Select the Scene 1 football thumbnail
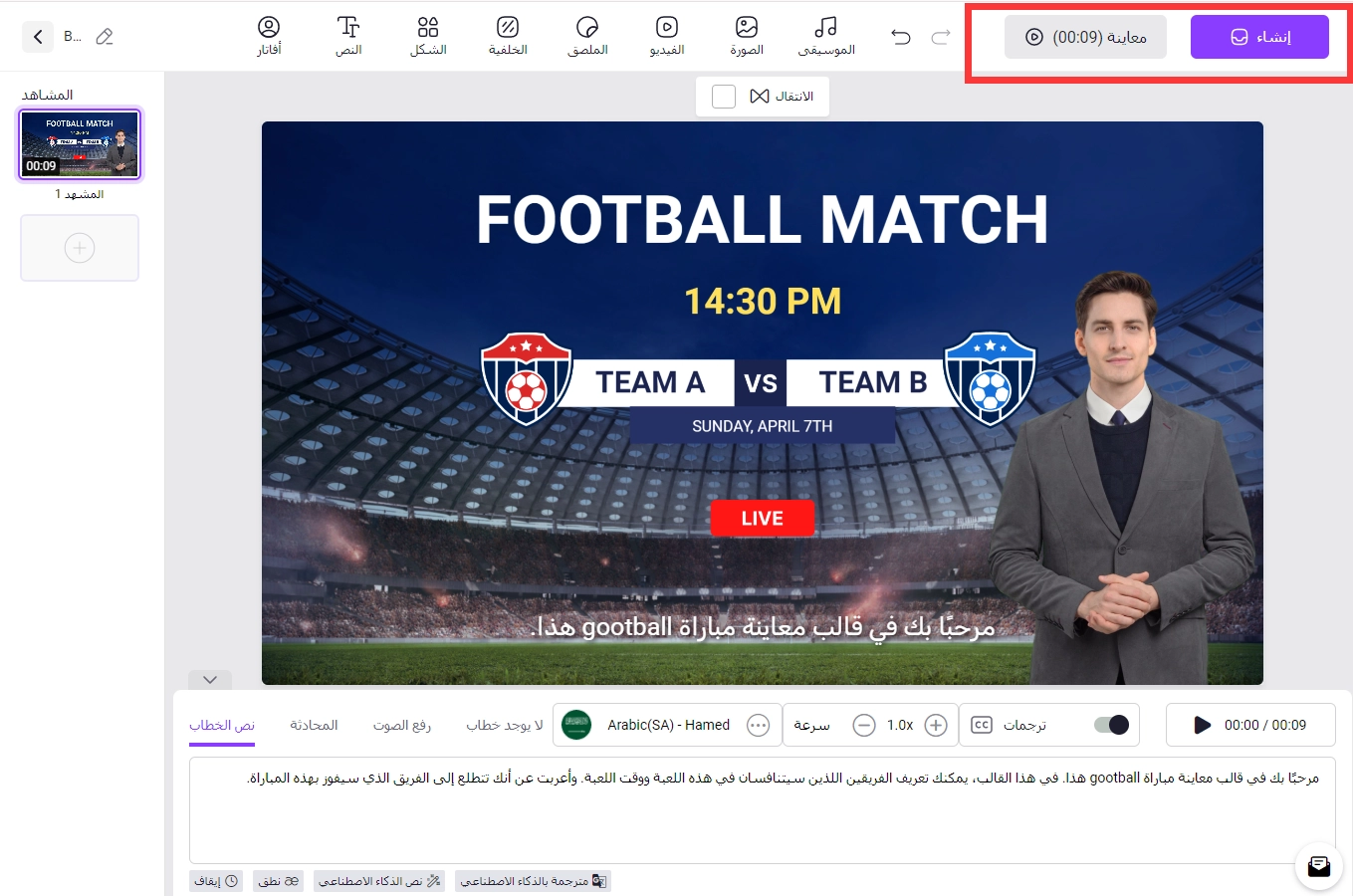The height and width of the screenshot is (896, 1353). pyautogui.click(x=80, y=144)
